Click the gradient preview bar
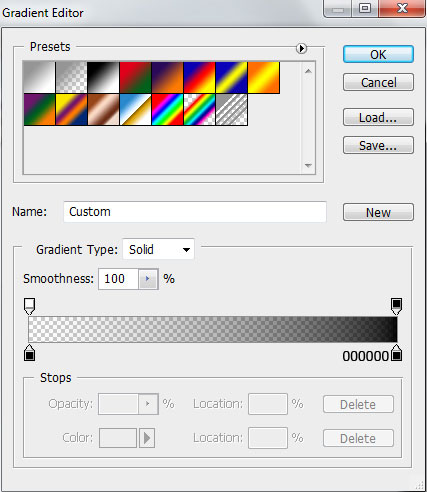Image resolution: width=427 pixels, height=492 pixels. pos(213,329)
